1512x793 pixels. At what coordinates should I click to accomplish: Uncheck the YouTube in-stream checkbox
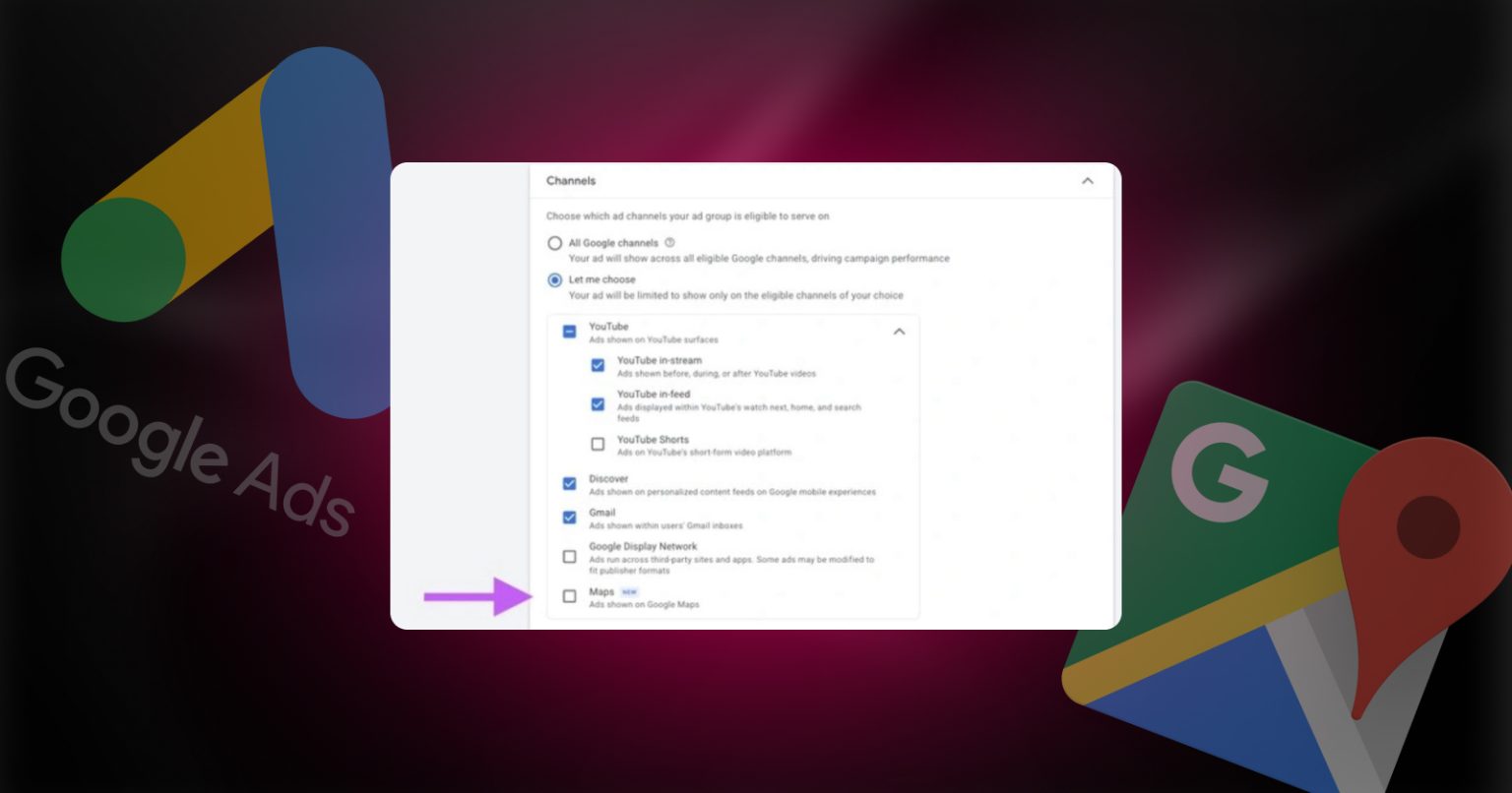pos(598,365)
